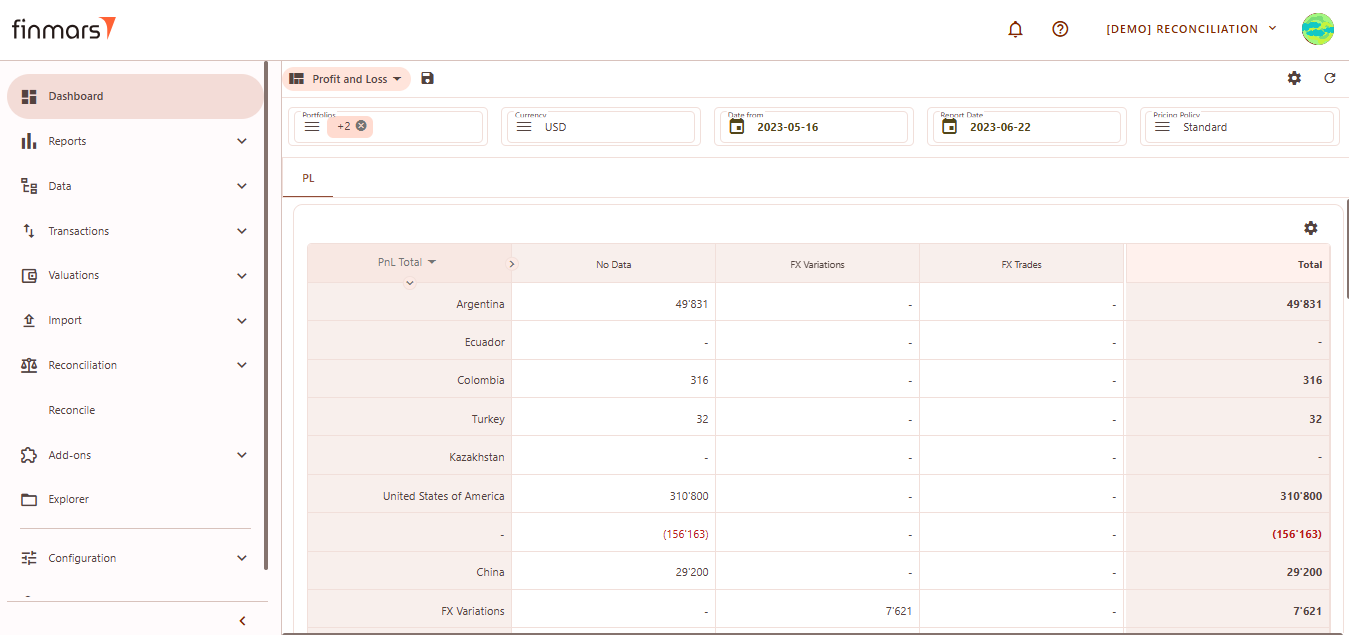1349x635 pixels.
Task: Expand the Transactions sidebar section
Action: (x=134, y=231)
